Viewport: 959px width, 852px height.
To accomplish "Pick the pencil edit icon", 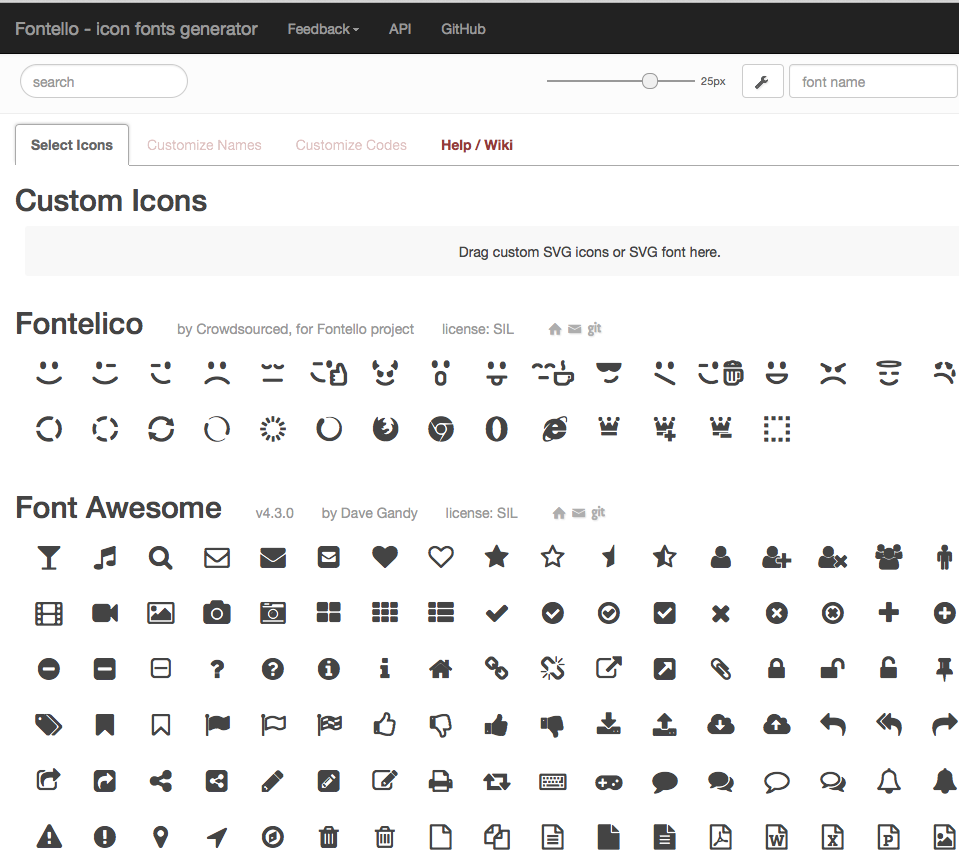I will pos(273,781).
